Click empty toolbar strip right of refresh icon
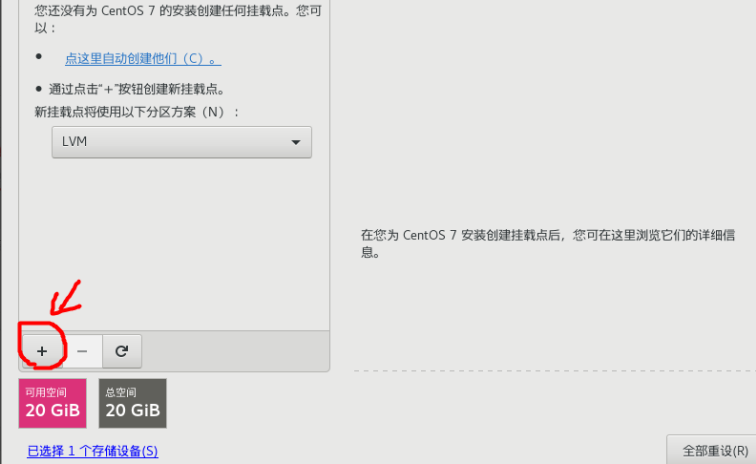 tap(235, 351)
